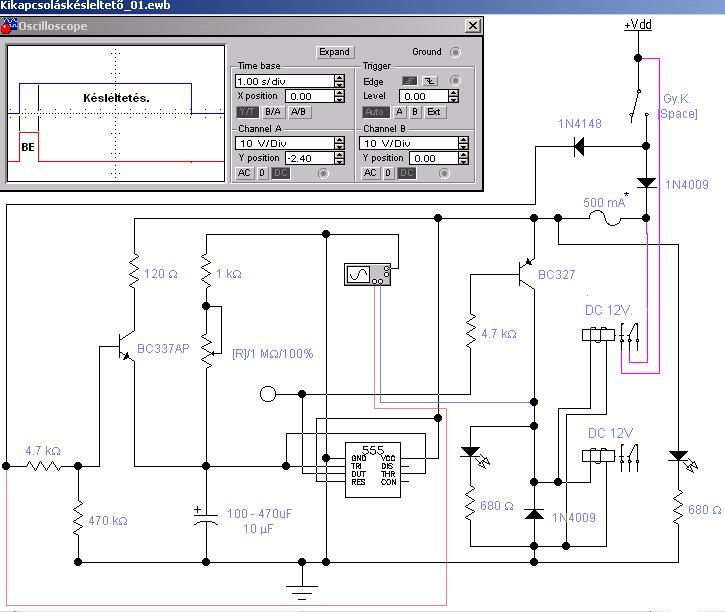Screen dimensions: 725x612
Task: Increase the time base with the up arrow
Action: [339, 78]
